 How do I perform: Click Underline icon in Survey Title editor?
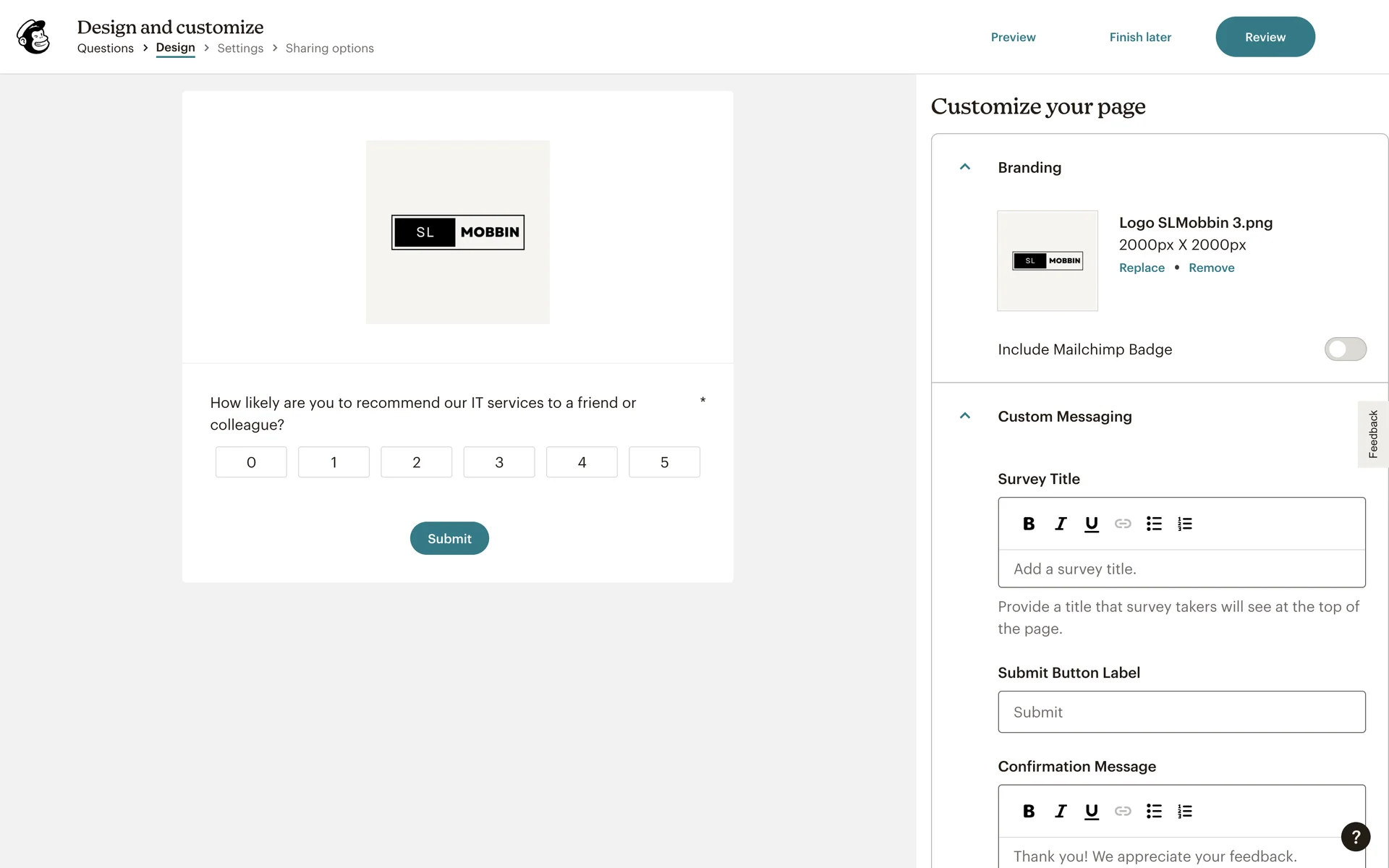click(1091, 524)
